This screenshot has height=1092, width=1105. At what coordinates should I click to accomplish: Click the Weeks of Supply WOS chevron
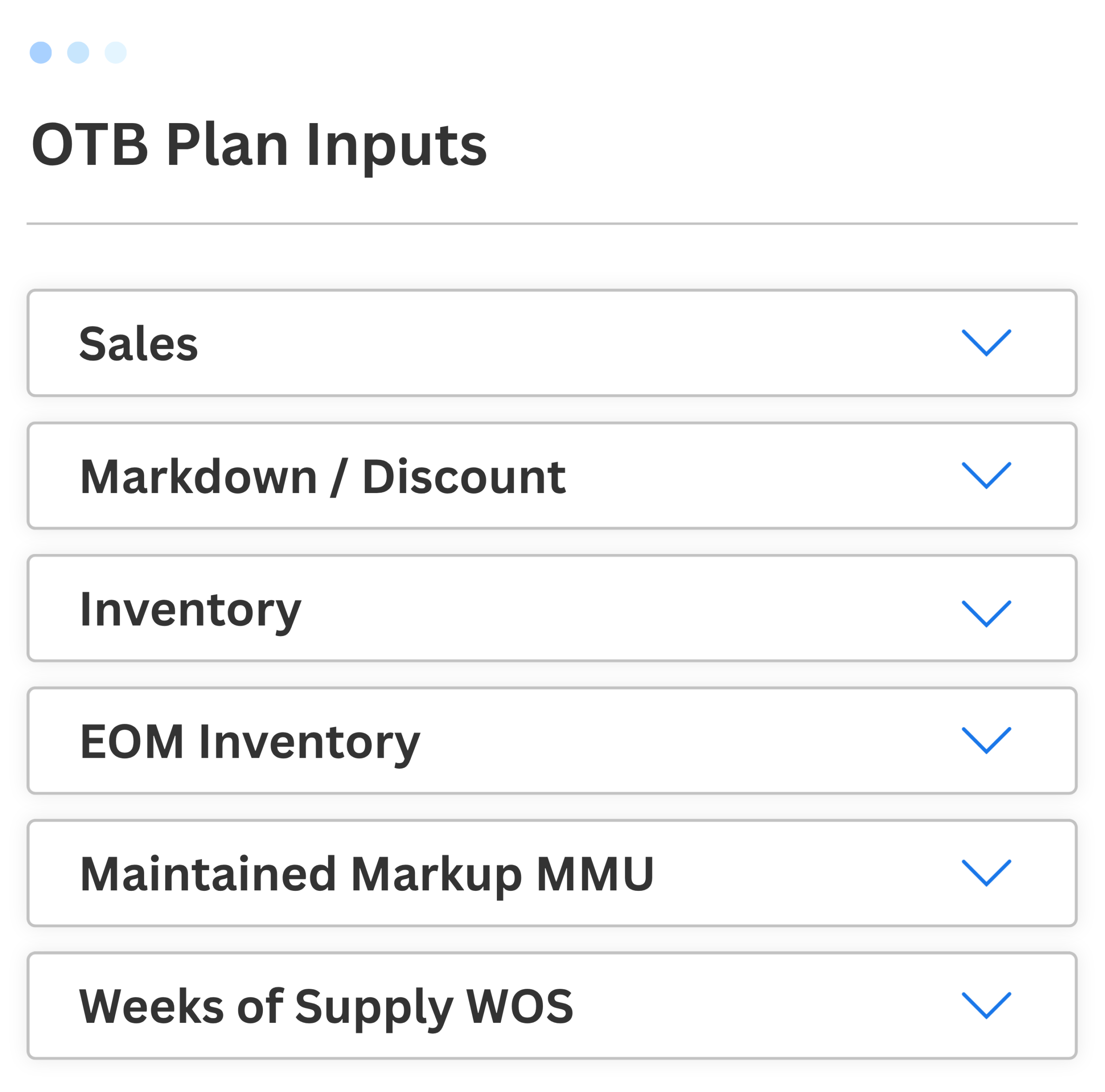986,1005
